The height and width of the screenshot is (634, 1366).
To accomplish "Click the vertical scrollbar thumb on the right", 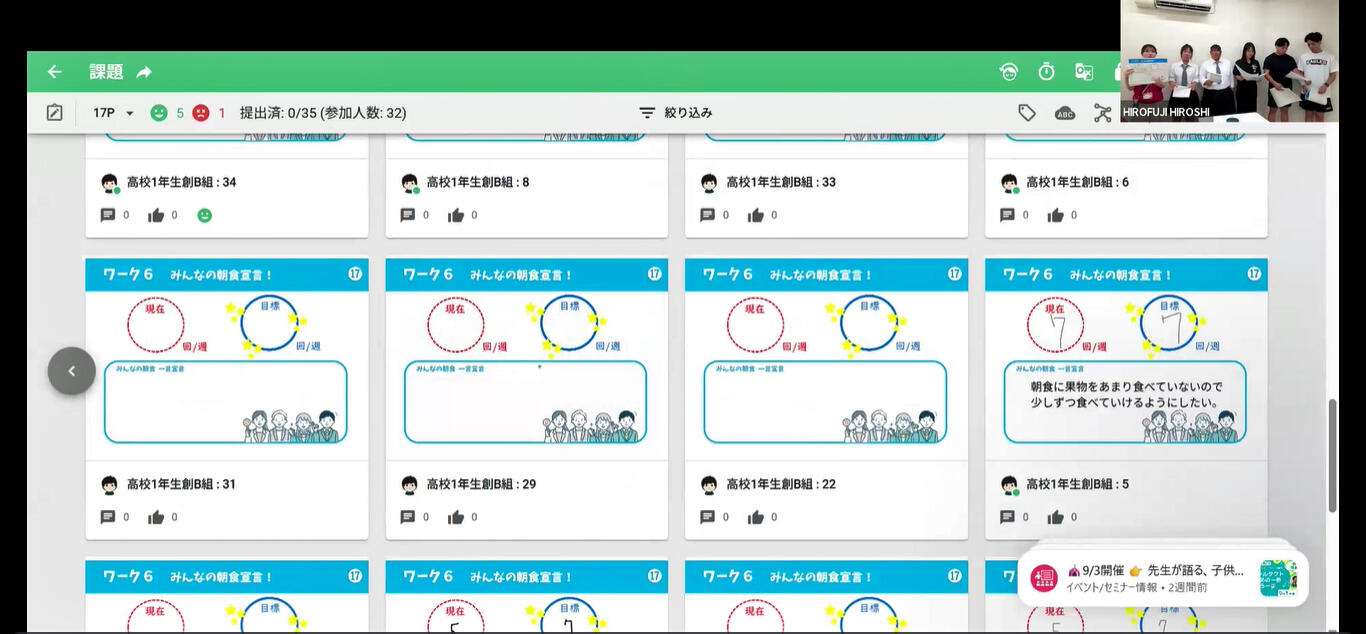I will [x=1331, y=455].
